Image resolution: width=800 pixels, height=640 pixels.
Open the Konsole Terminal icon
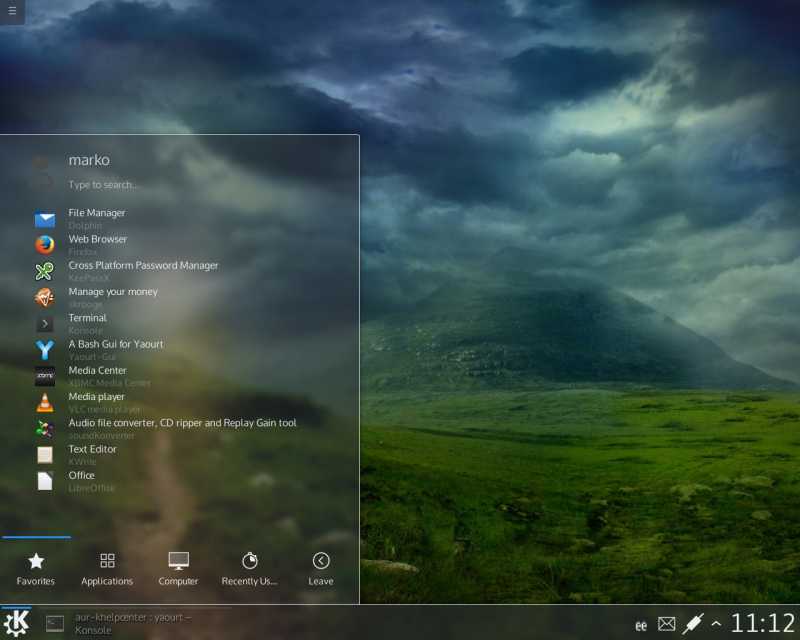[x=45, y=324]
